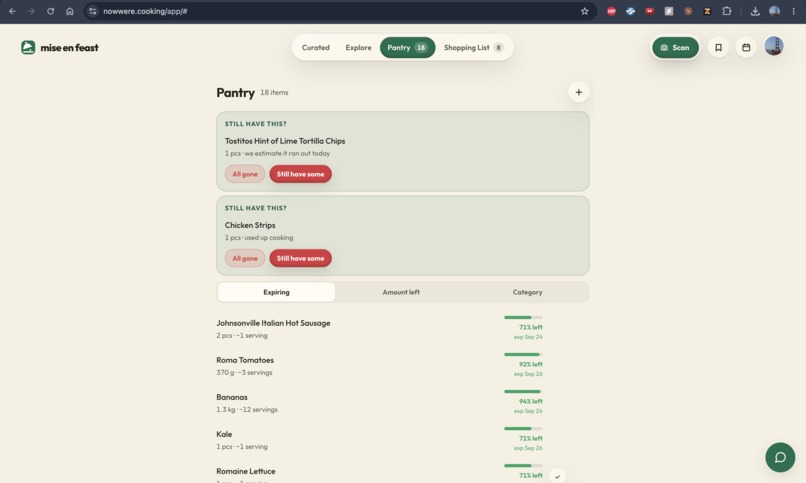Click the address bar URL

(145, 11)
